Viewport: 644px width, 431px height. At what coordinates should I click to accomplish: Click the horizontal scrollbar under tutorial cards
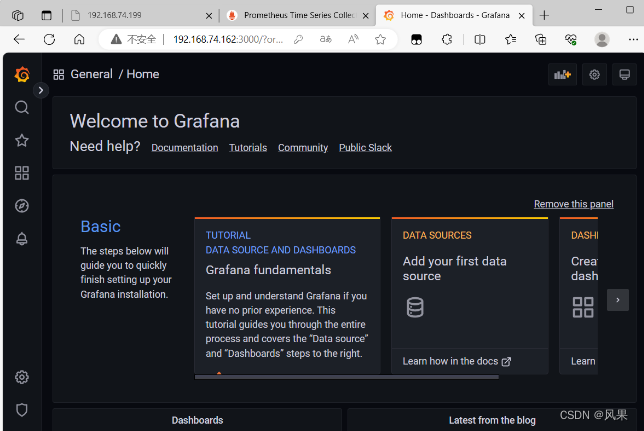(347, 377)
